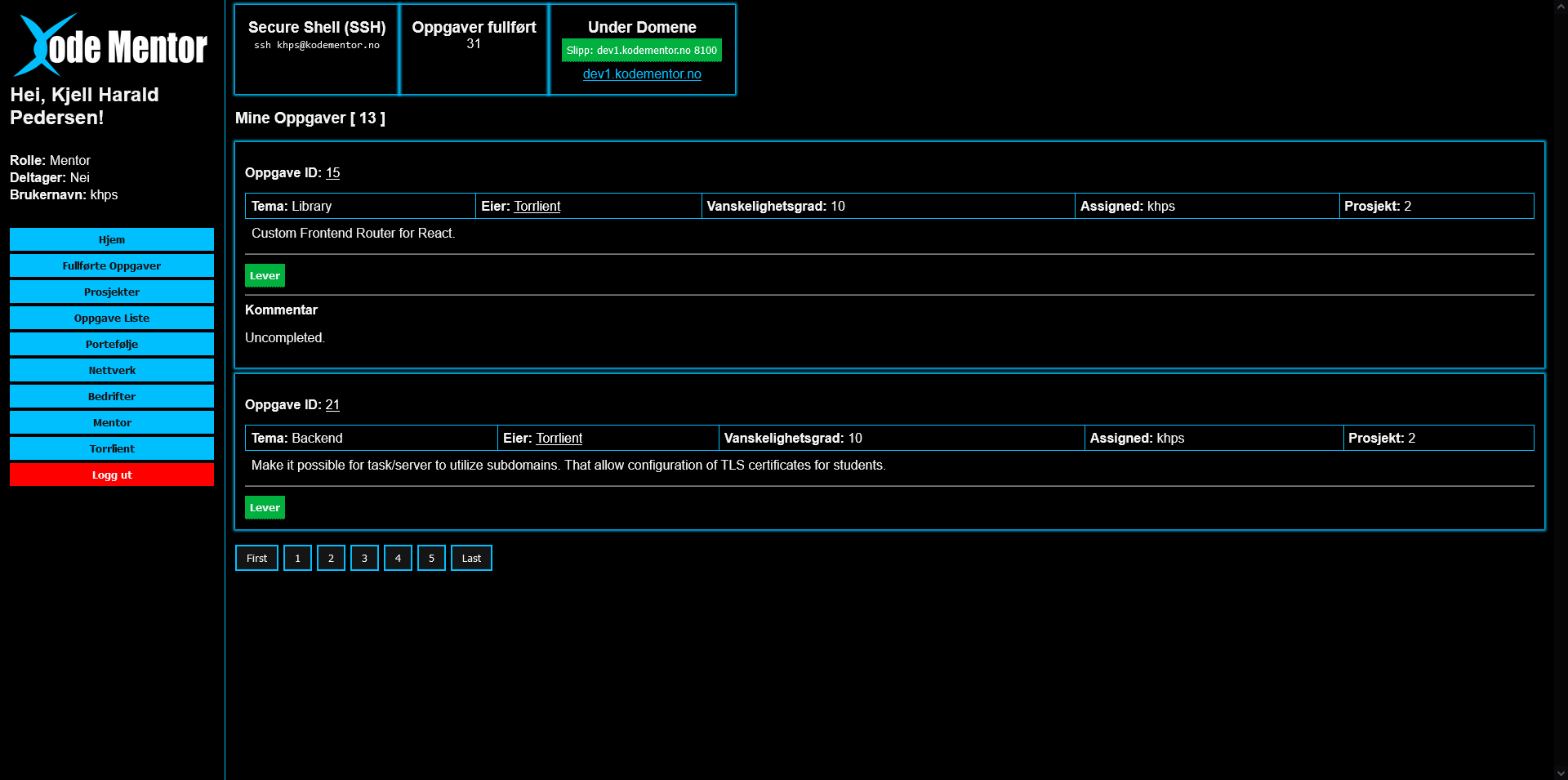Open task ID 21 link
The width and height of the screenshot is (1568, 780).
332,405
